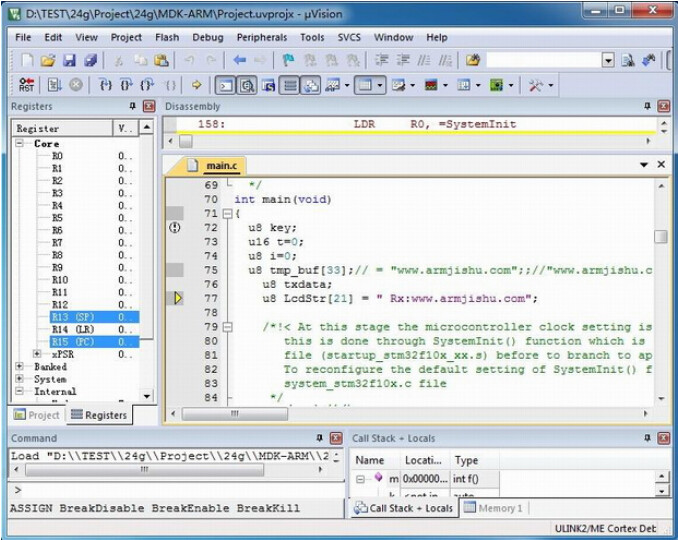
Task: Toggle pin on the Command panel
Action: click(320, 438)
